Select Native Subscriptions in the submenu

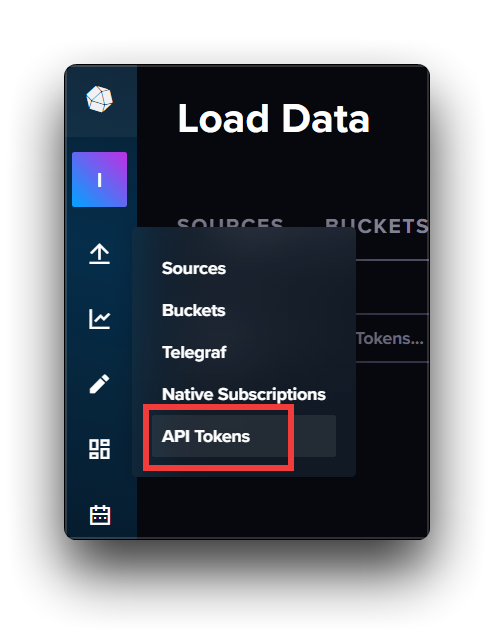pos(244,394)
